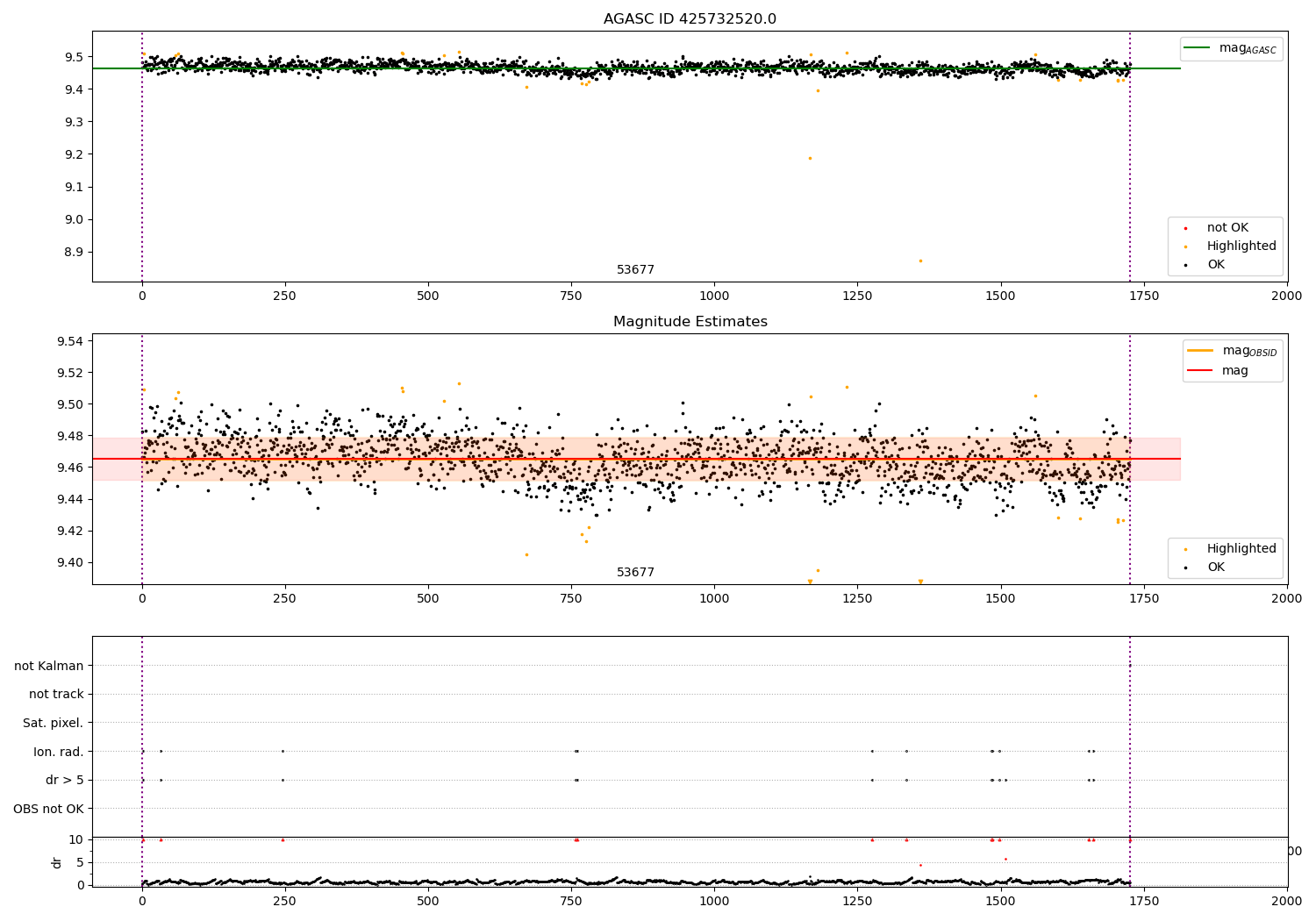Click the 'dr' axis label at bottom left
The width and height of the screenshot is (1316, 921).
(57, 862)
